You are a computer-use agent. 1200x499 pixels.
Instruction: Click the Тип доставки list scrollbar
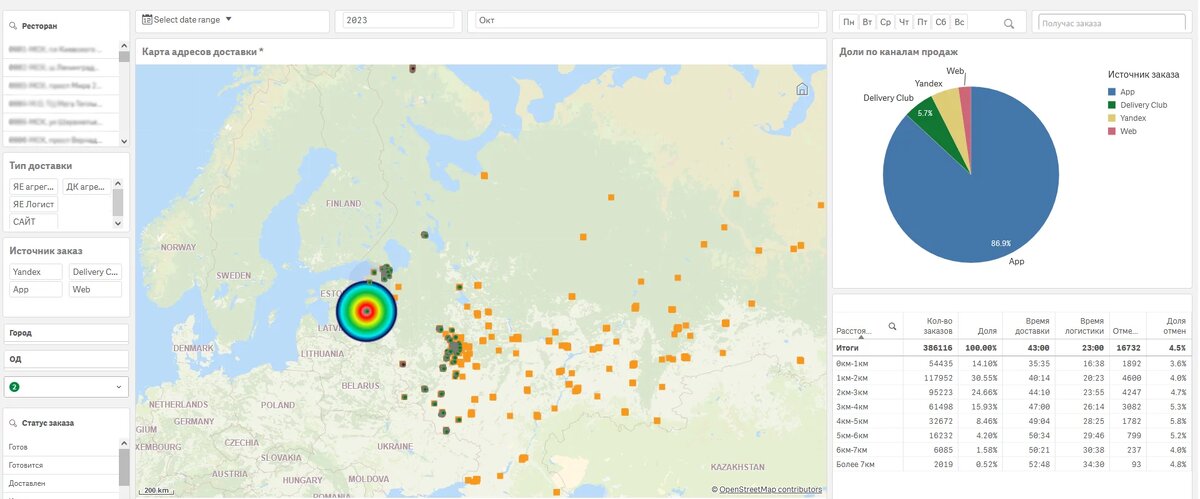pos(117,204)
